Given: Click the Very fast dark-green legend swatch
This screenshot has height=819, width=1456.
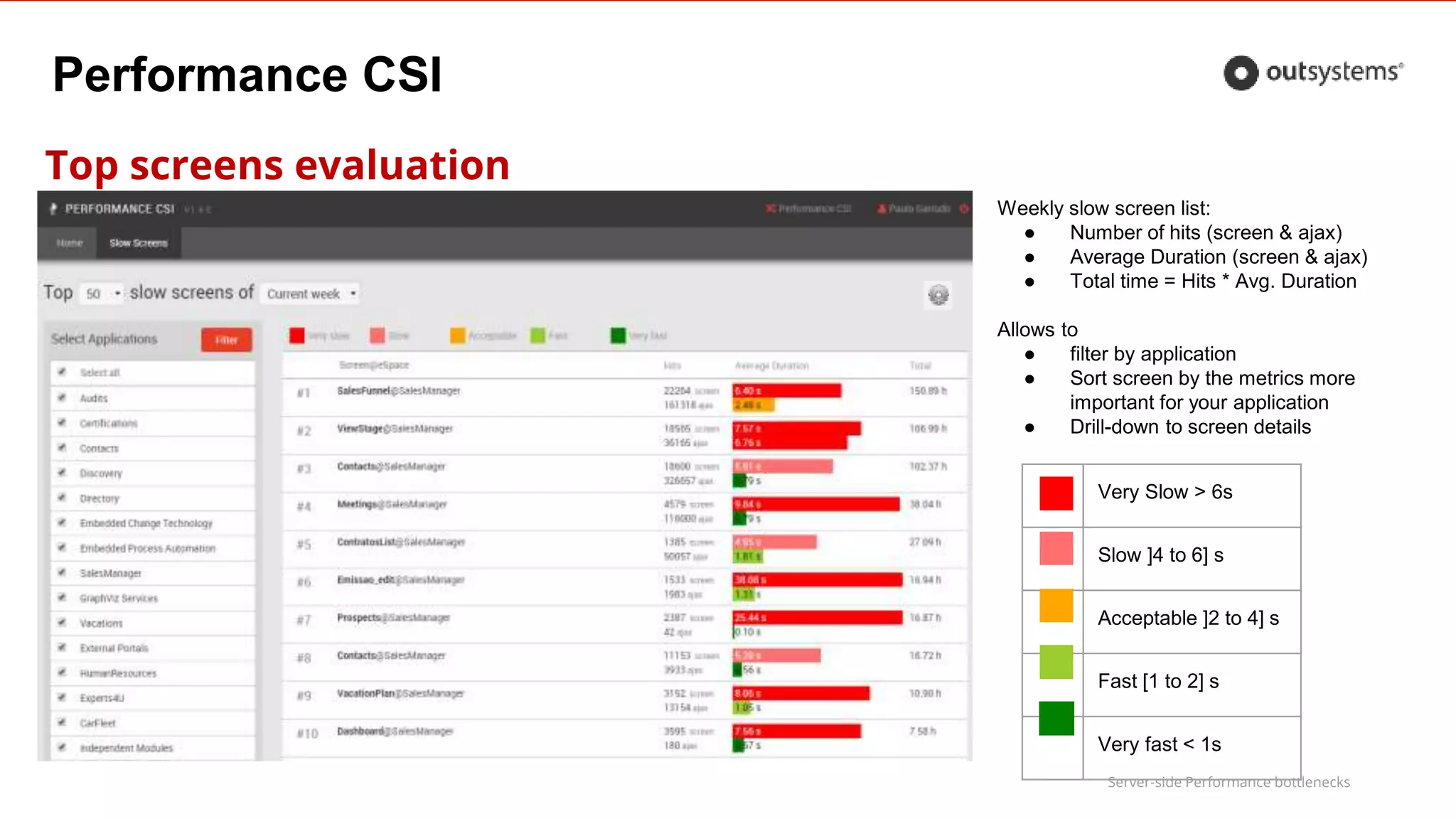Looking at the screenshot, I should (x=619, y=335).
